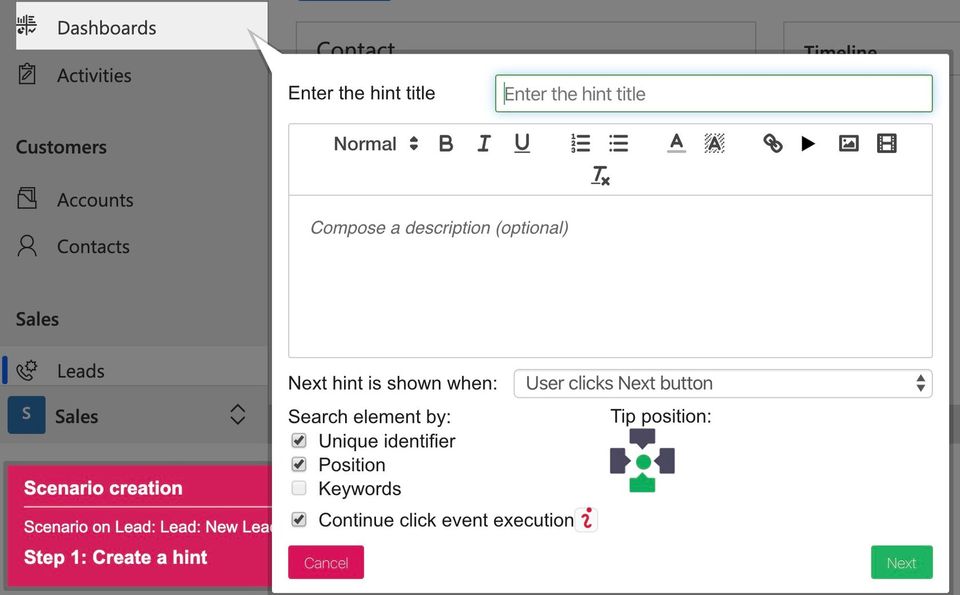Click into the description compose area
The width and height of the screenshot is (960, 595).
(x=610, y=277)
